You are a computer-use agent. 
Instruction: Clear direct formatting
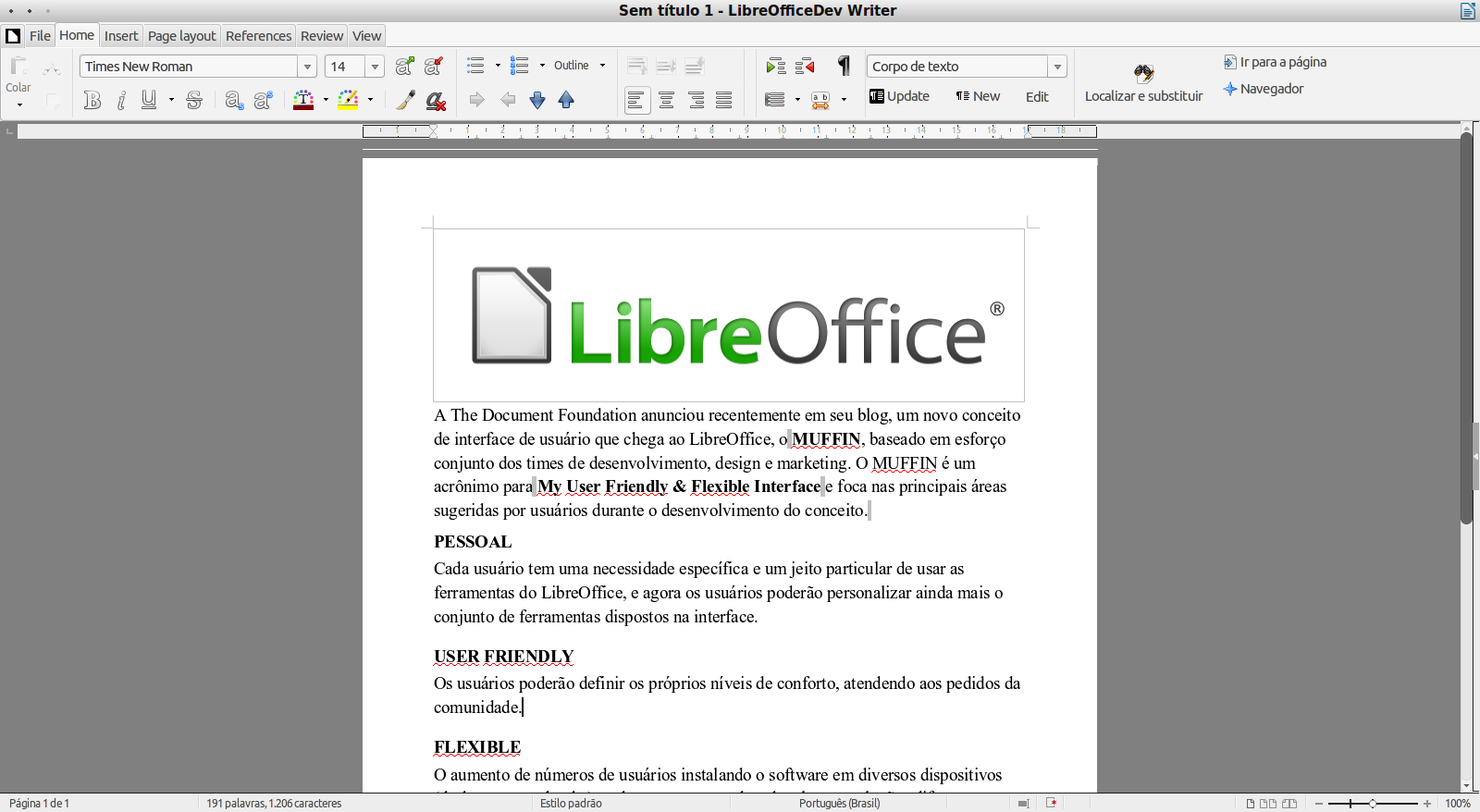(x=436, y=100)
